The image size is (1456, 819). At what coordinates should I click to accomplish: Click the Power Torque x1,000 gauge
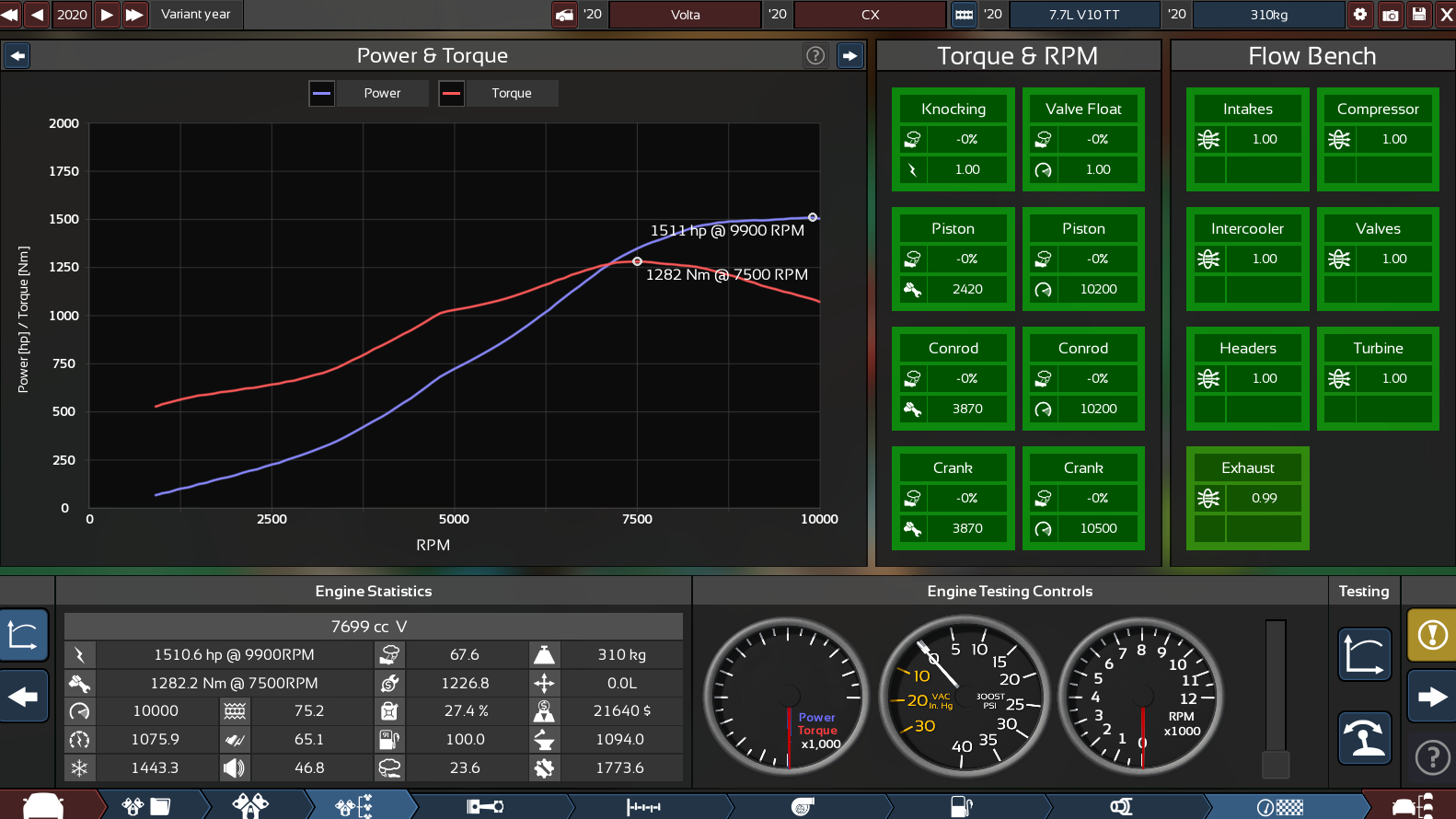pos(787,697)
